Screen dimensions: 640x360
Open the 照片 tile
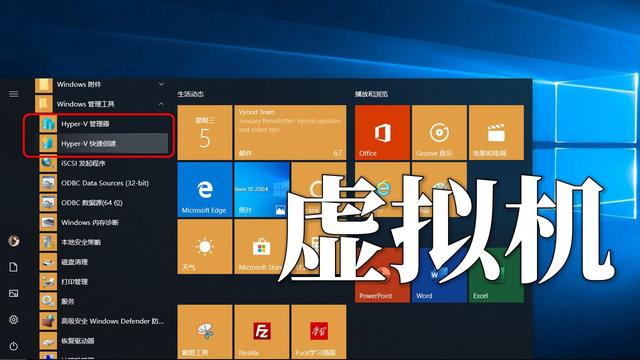[262, 189]
